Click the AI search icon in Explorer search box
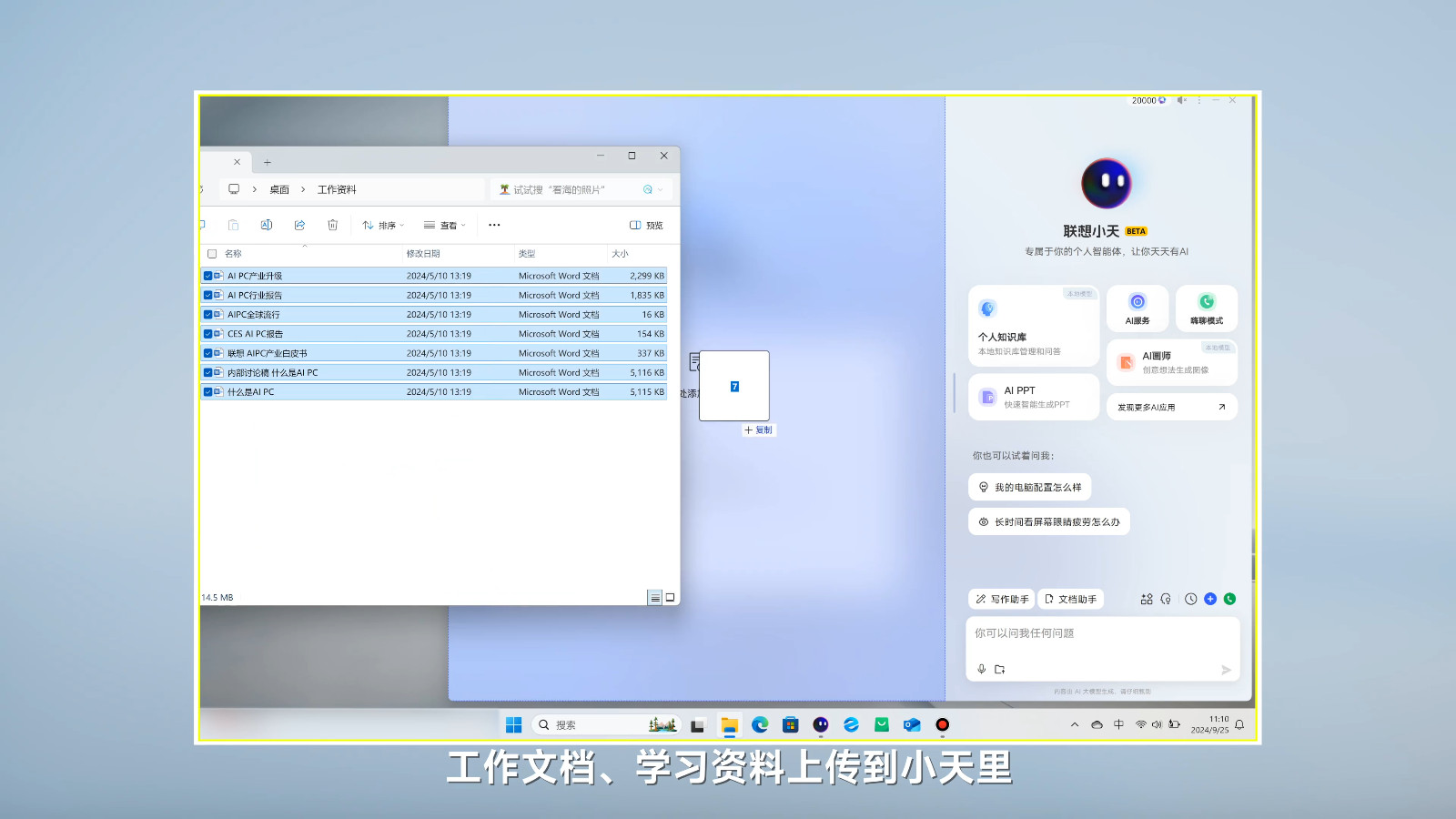Screen dimensions: 1456x819 click(648, 189)
